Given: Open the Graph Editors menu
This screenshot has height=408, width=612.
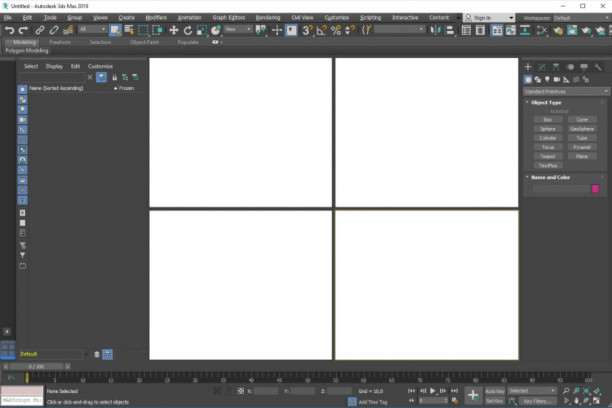Looking at the screenshot, I should point(229,18).
